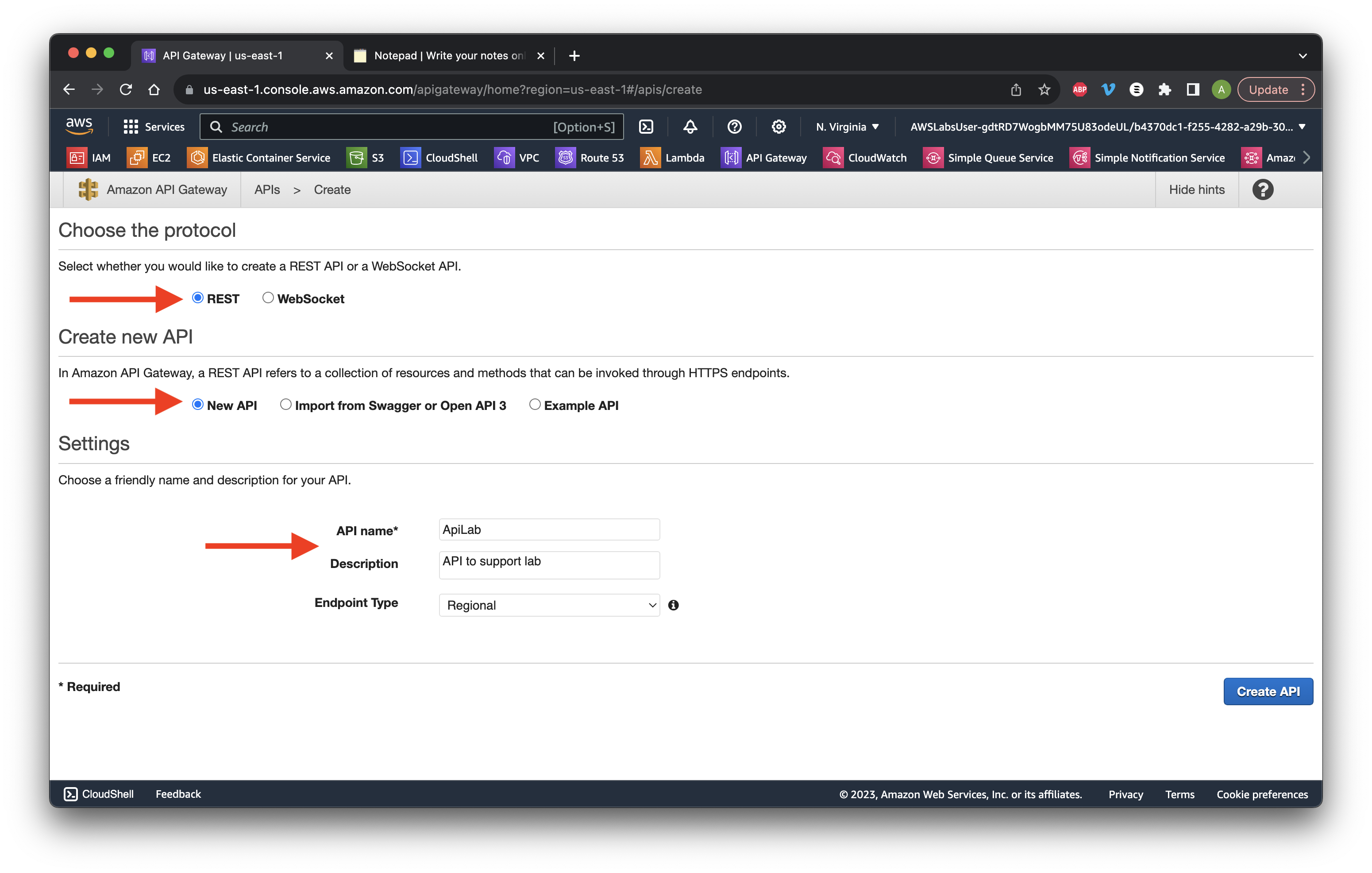Click the AWS console search box

click(411, 127)
